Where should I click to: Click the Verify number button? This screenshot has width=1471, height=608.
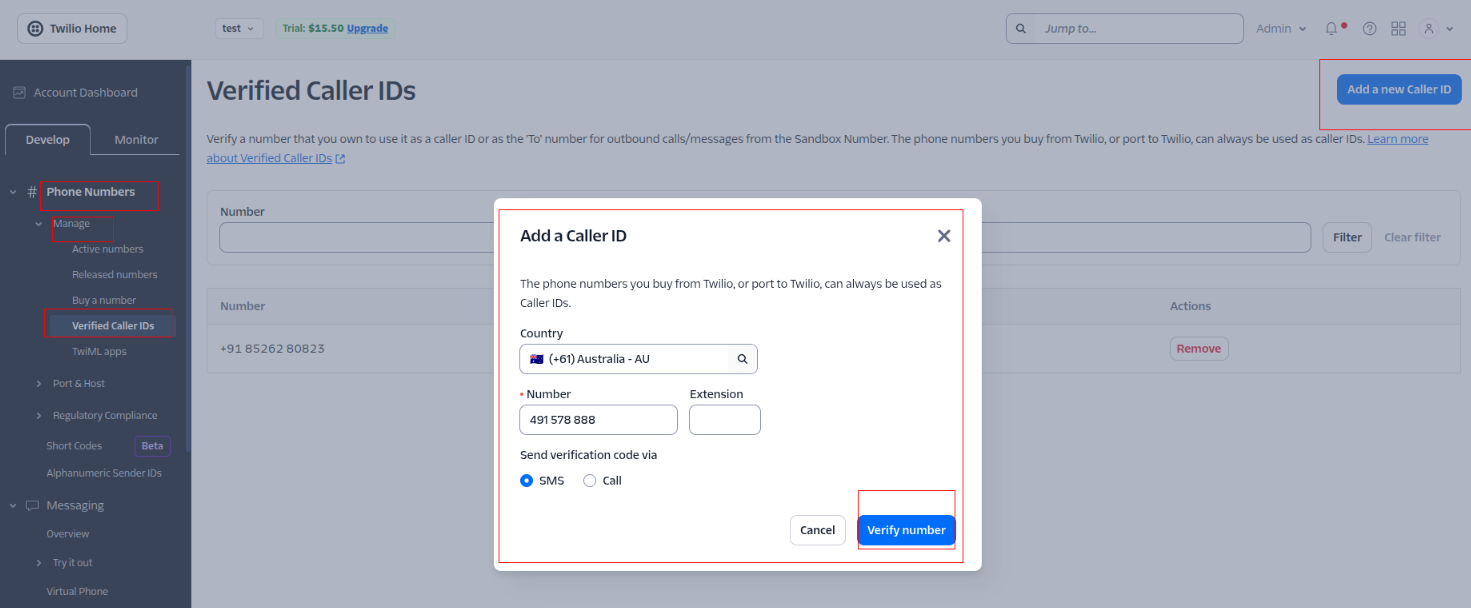906,530
